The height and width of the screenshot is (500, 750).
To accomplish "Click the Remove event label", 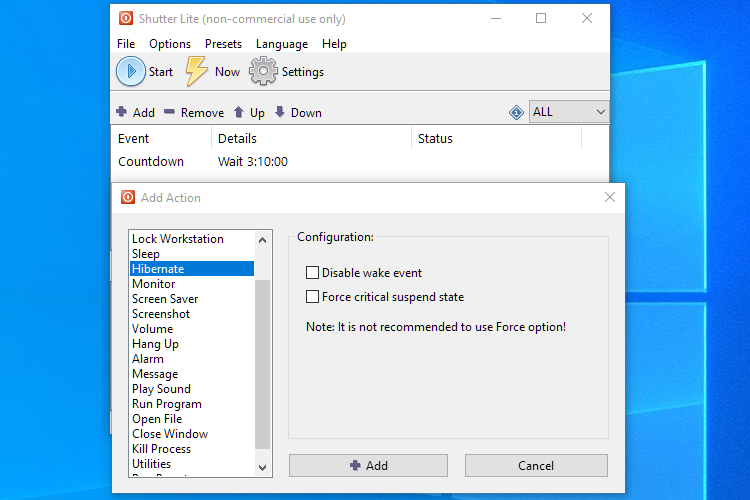I will pos(202,113).
